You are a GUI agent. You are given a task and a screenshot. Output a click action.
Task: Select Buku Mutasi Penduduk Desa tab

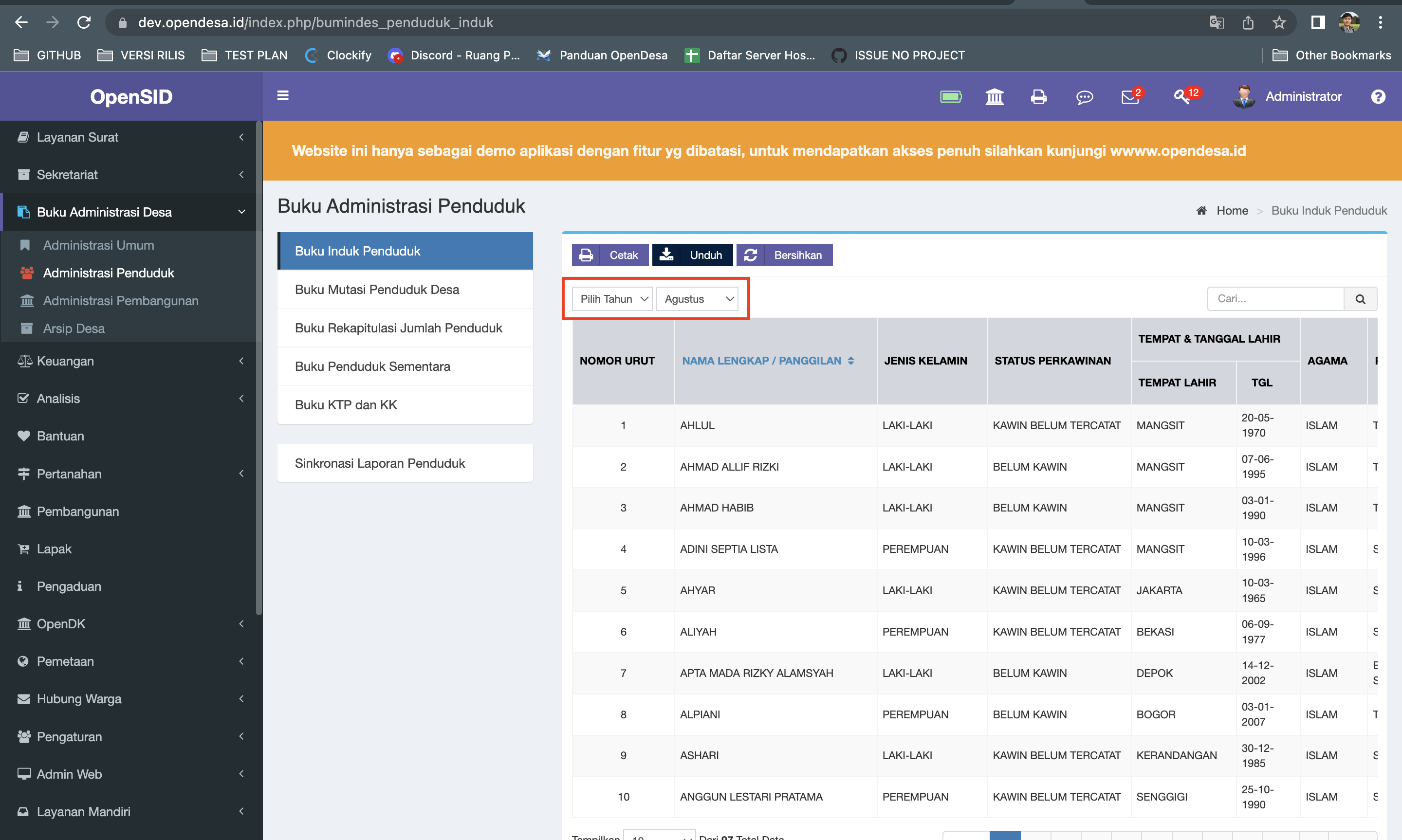(x=405, y=290)
